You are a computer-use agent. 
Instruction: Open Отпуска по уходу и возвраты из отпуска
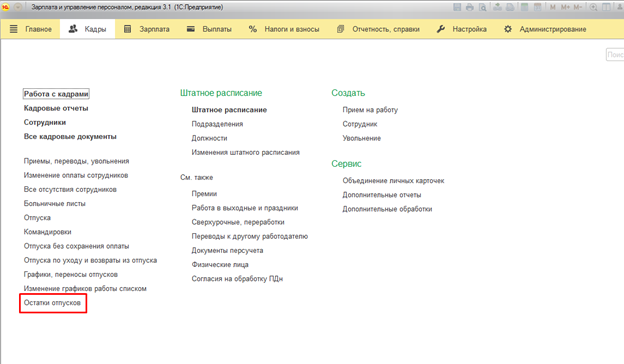click(x=90, y=260)
